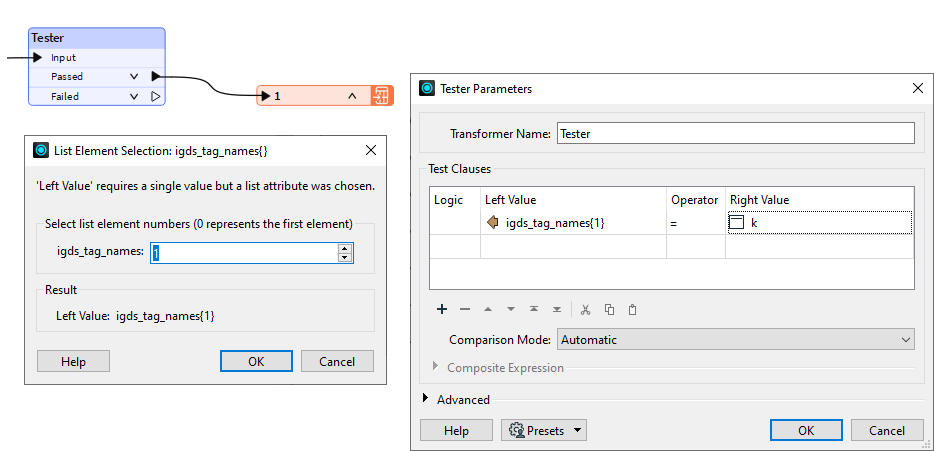
Task: Open the orange feature inspector icon
Action: pos(381,96)
